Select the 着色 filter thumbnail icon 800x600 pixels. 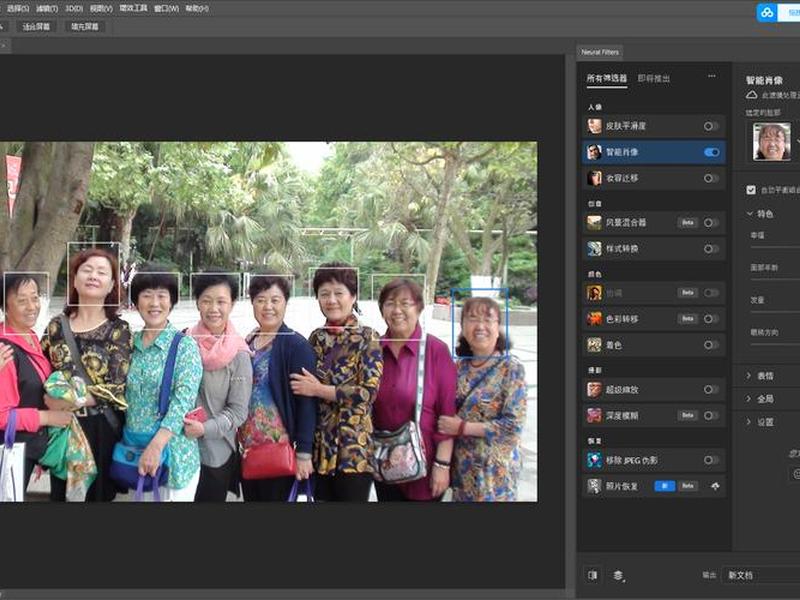(594, 345)
